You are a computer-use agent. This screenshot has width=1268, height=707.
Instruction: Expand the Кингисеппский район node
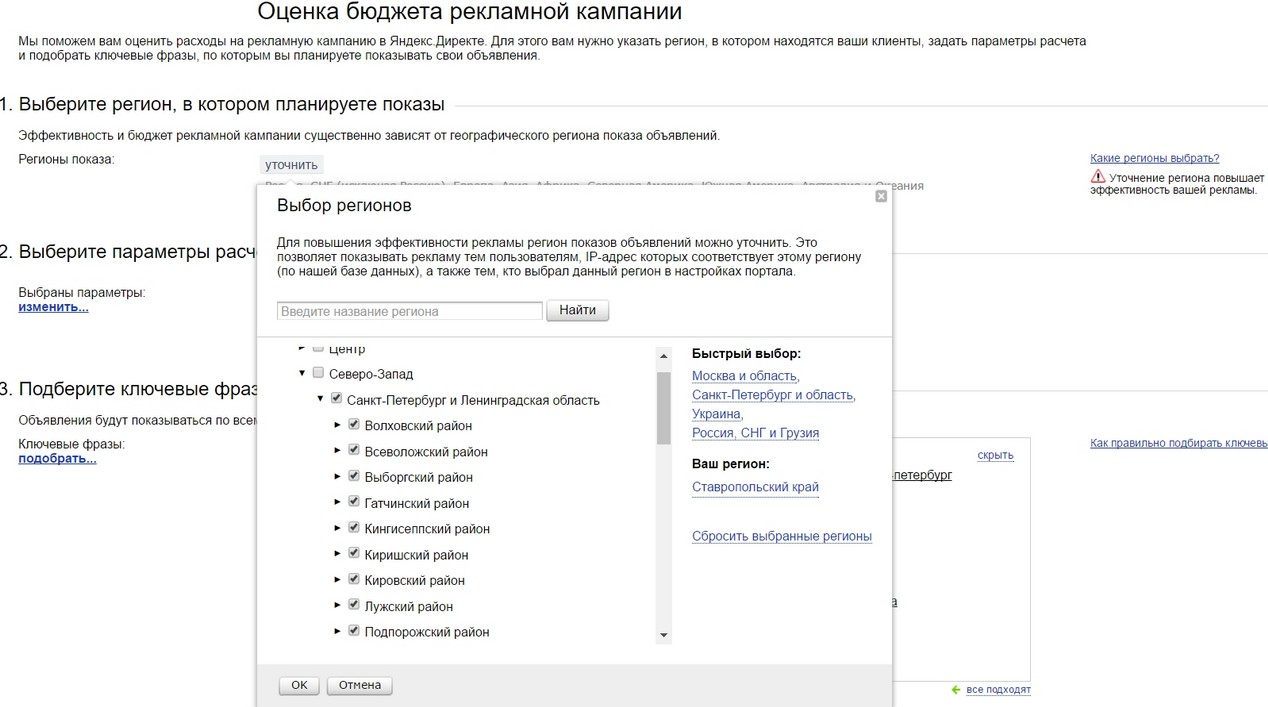coord(338,528)
